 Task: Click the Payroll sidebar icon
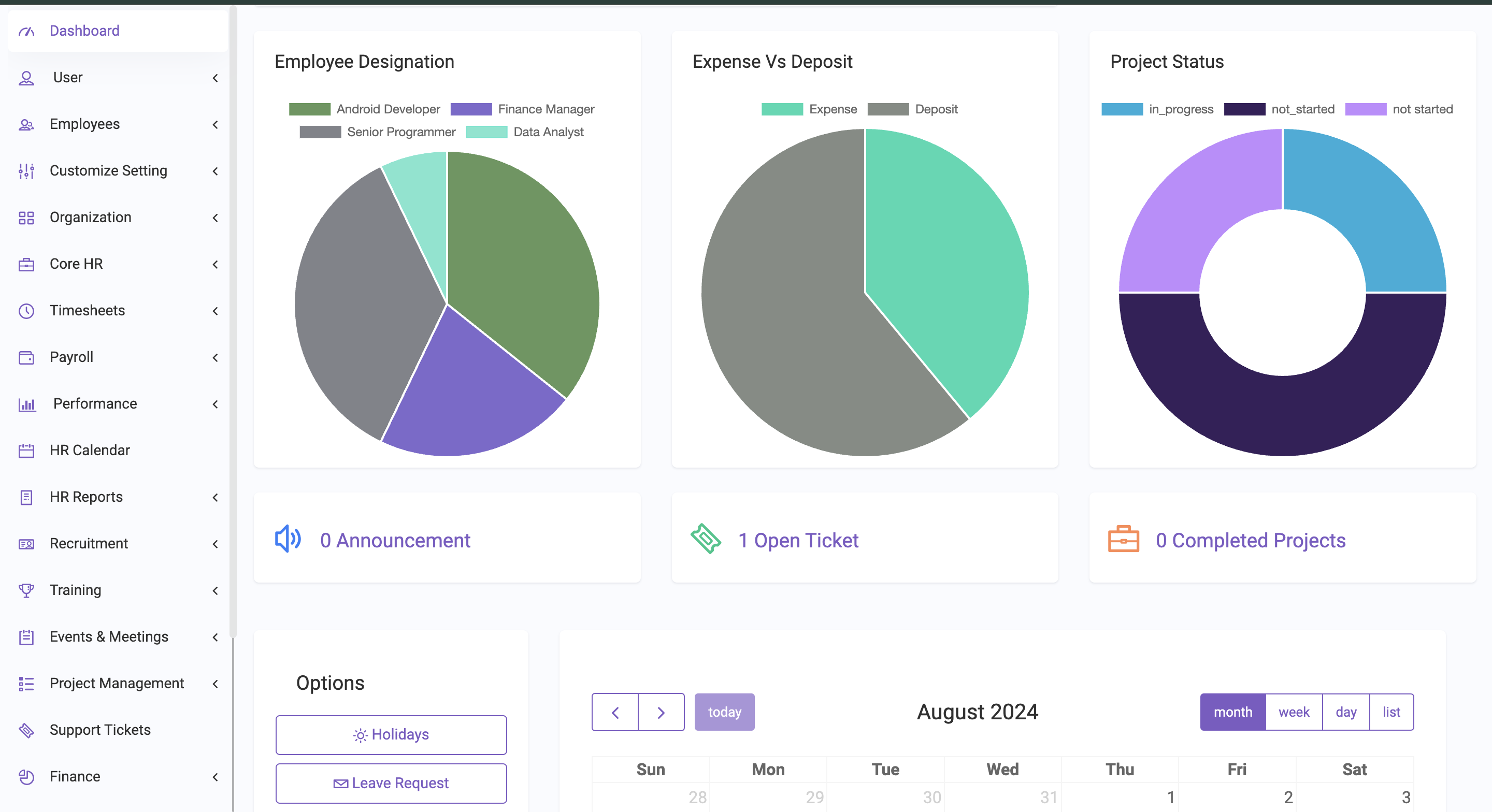coord(26,357)
